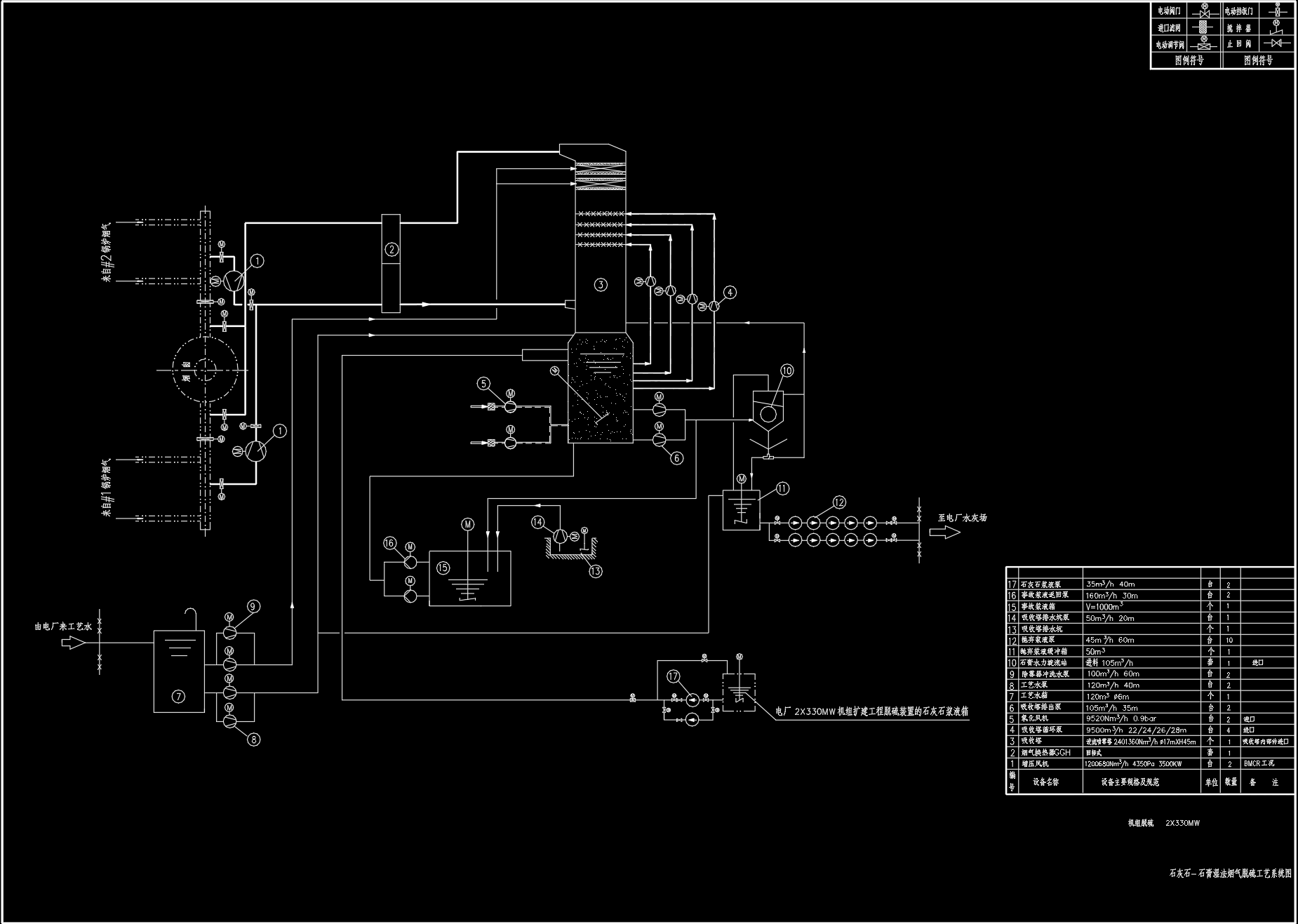Click the 电动阀门 legend label
The width and height of the screenshot is (1298, 924).
click(1169, 11)
